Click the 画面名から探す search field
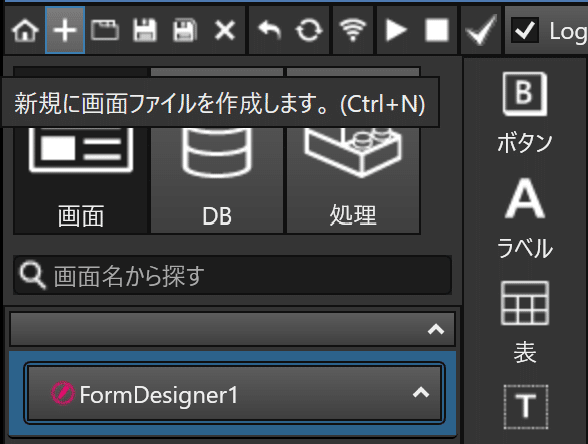Image resolution: width=588 pixels, height=444 pixels. [232, 275]
